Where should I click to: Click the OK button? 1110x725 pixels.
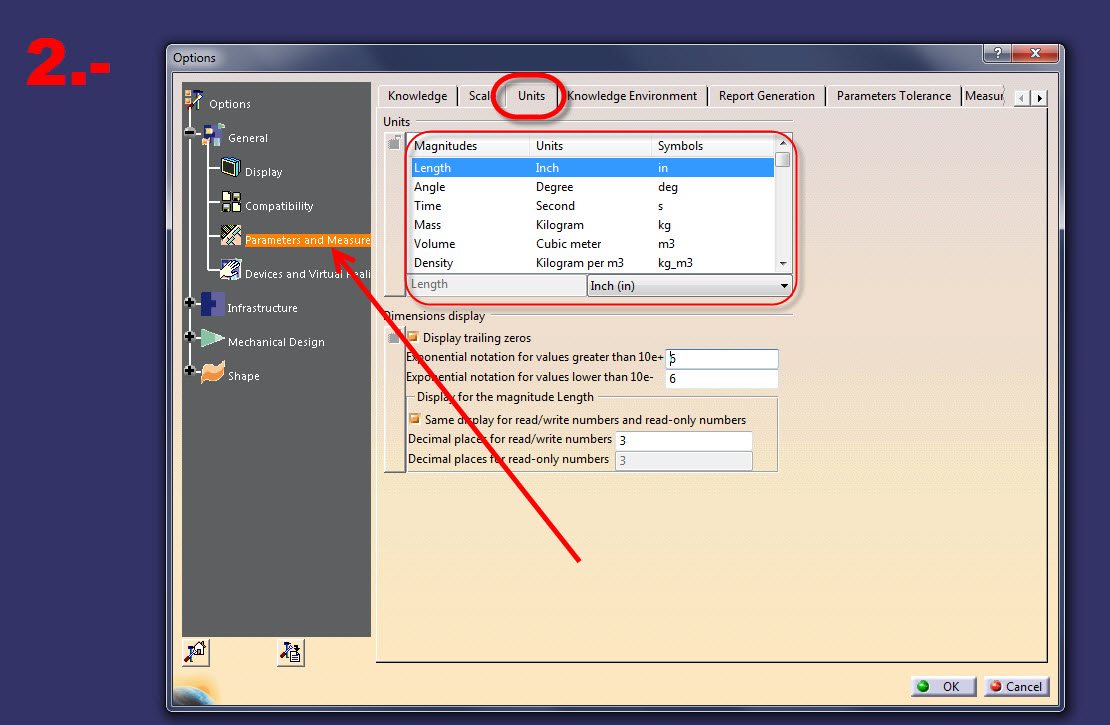pyautogui.click(x=943, y=686)
